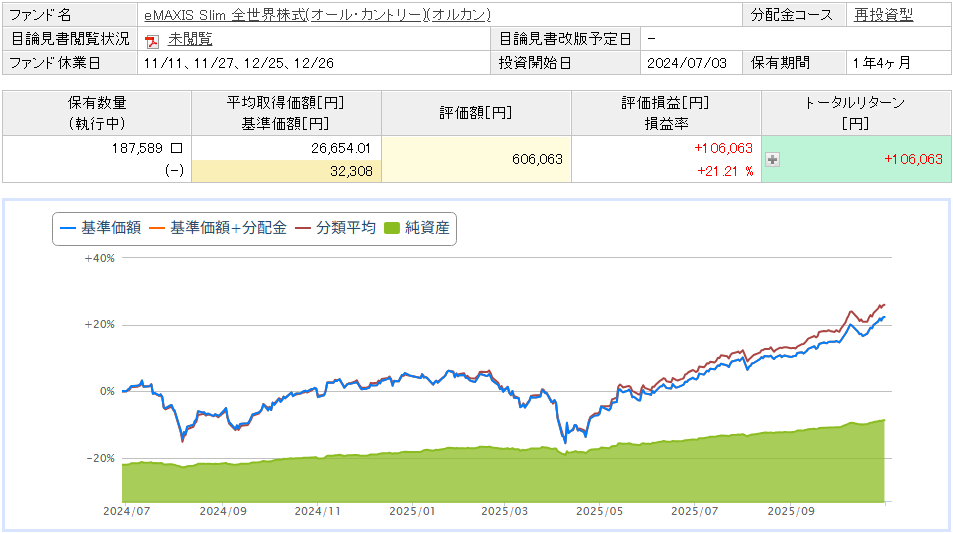Click the 再投資型 distribution course link
The image size is (953, 533).
point(884,15)
